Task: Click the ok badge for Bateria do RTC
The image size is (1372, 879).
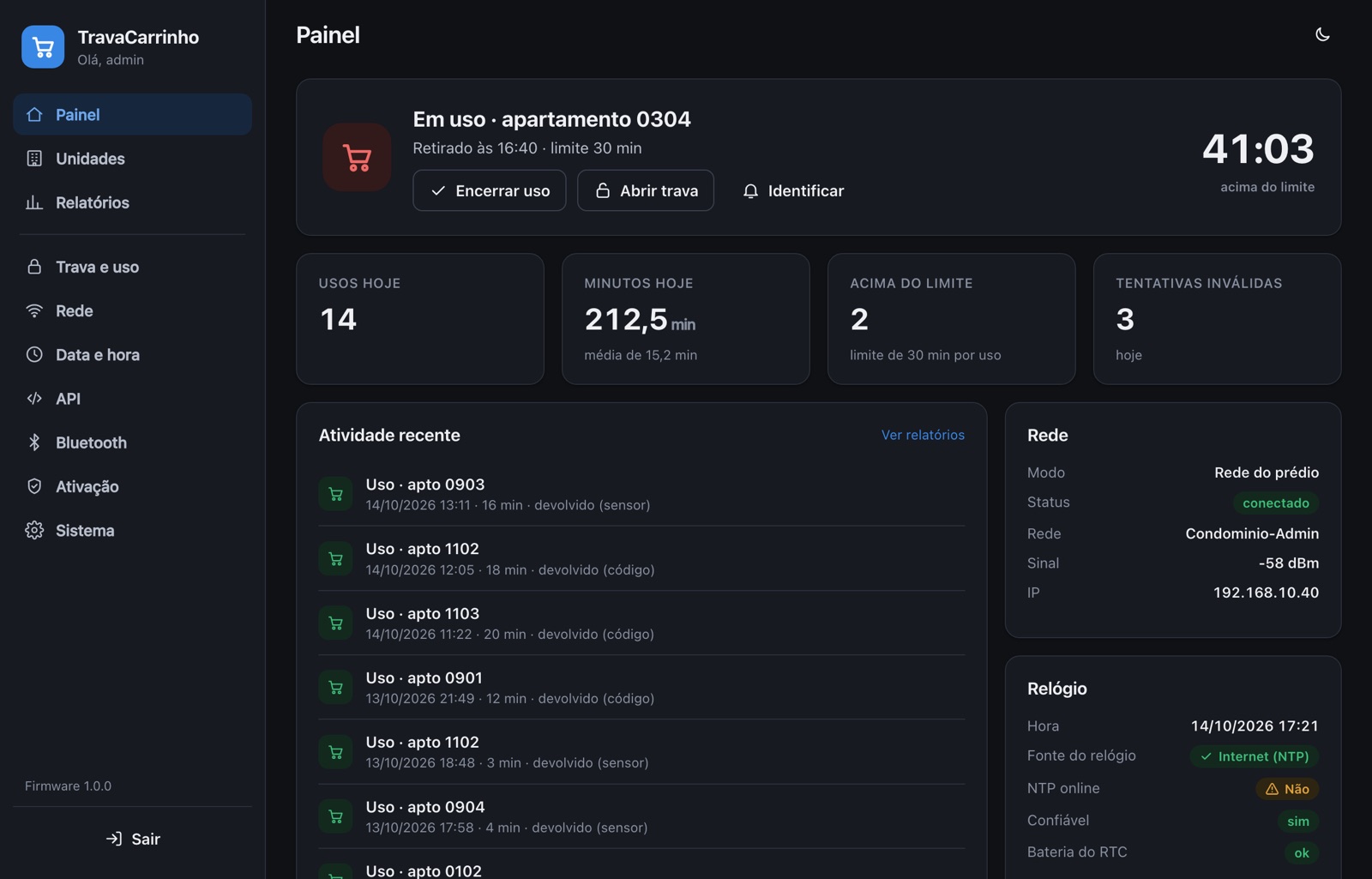Action: coord(1302,853)
